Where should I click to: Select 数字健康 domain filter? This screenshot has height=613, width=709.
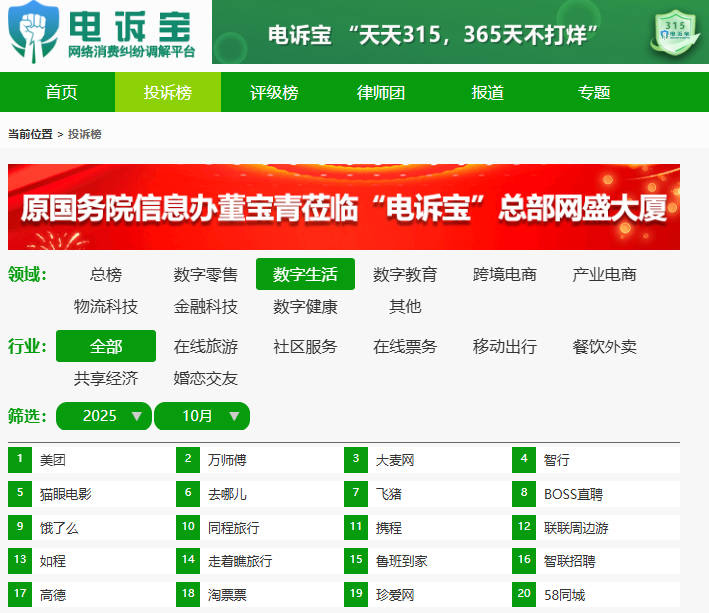(305, 306)
